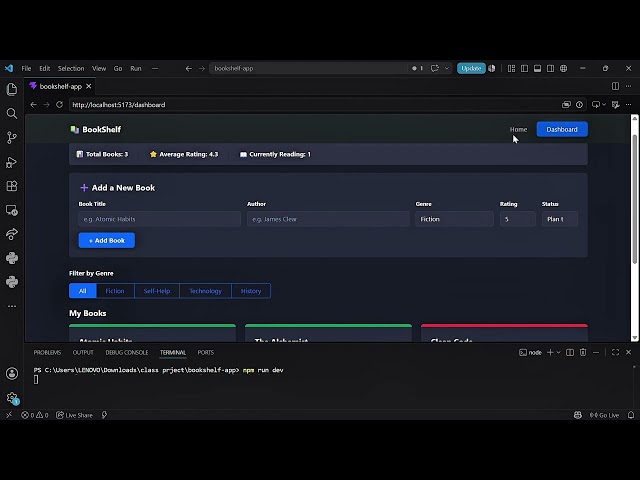The height and width of the screenshot is (480, 640).
Task: Open the Search view in activity bar
Action: [12, 113]
